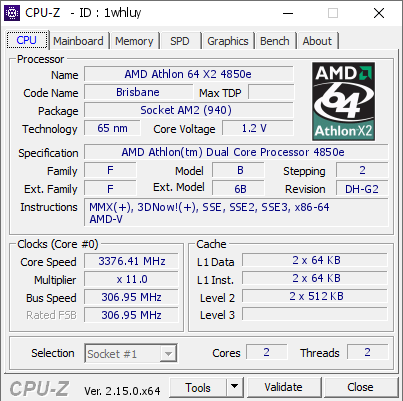Click the Stepping value 2
This screenshot has width=403, height=401.
click(362, 170)
